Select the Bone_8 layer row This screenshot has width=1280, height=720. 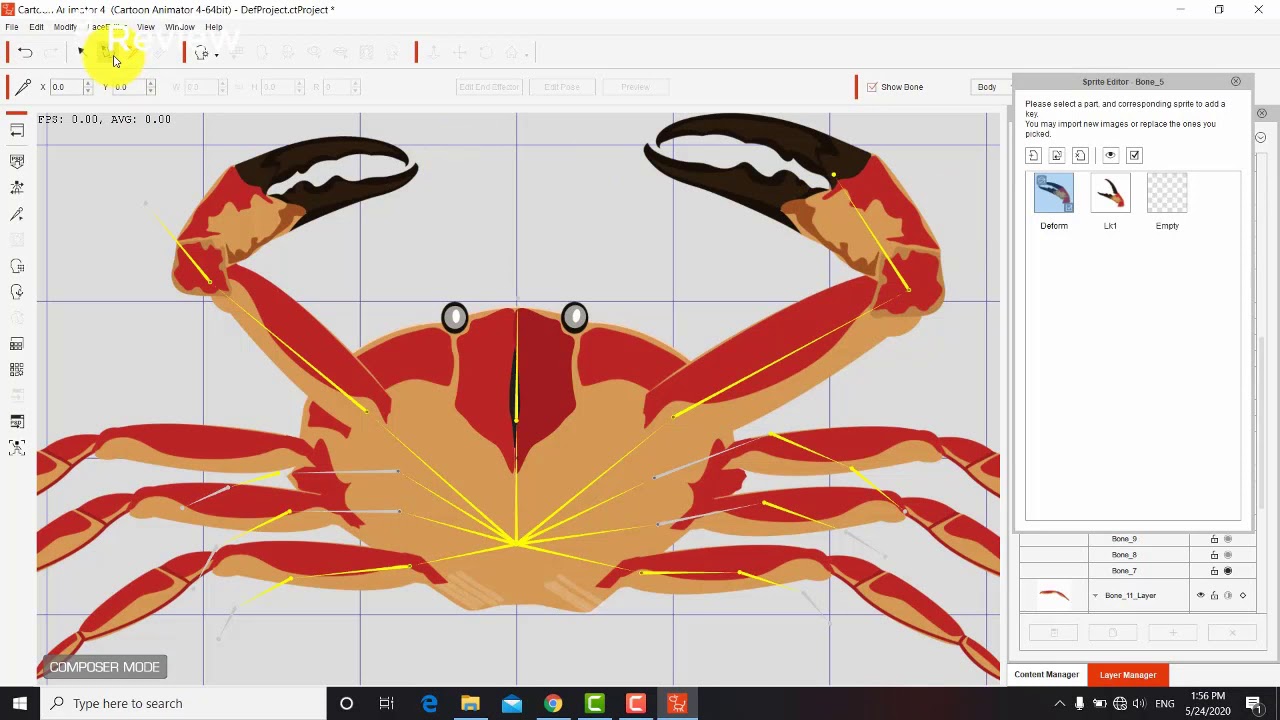1136,555
